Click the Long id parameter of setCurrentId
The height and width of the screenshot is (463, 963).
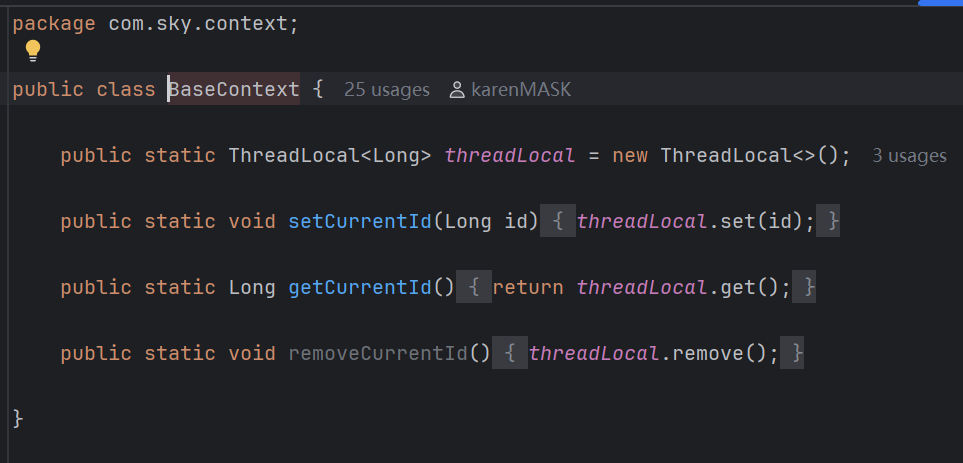click(x=486, y=222)
